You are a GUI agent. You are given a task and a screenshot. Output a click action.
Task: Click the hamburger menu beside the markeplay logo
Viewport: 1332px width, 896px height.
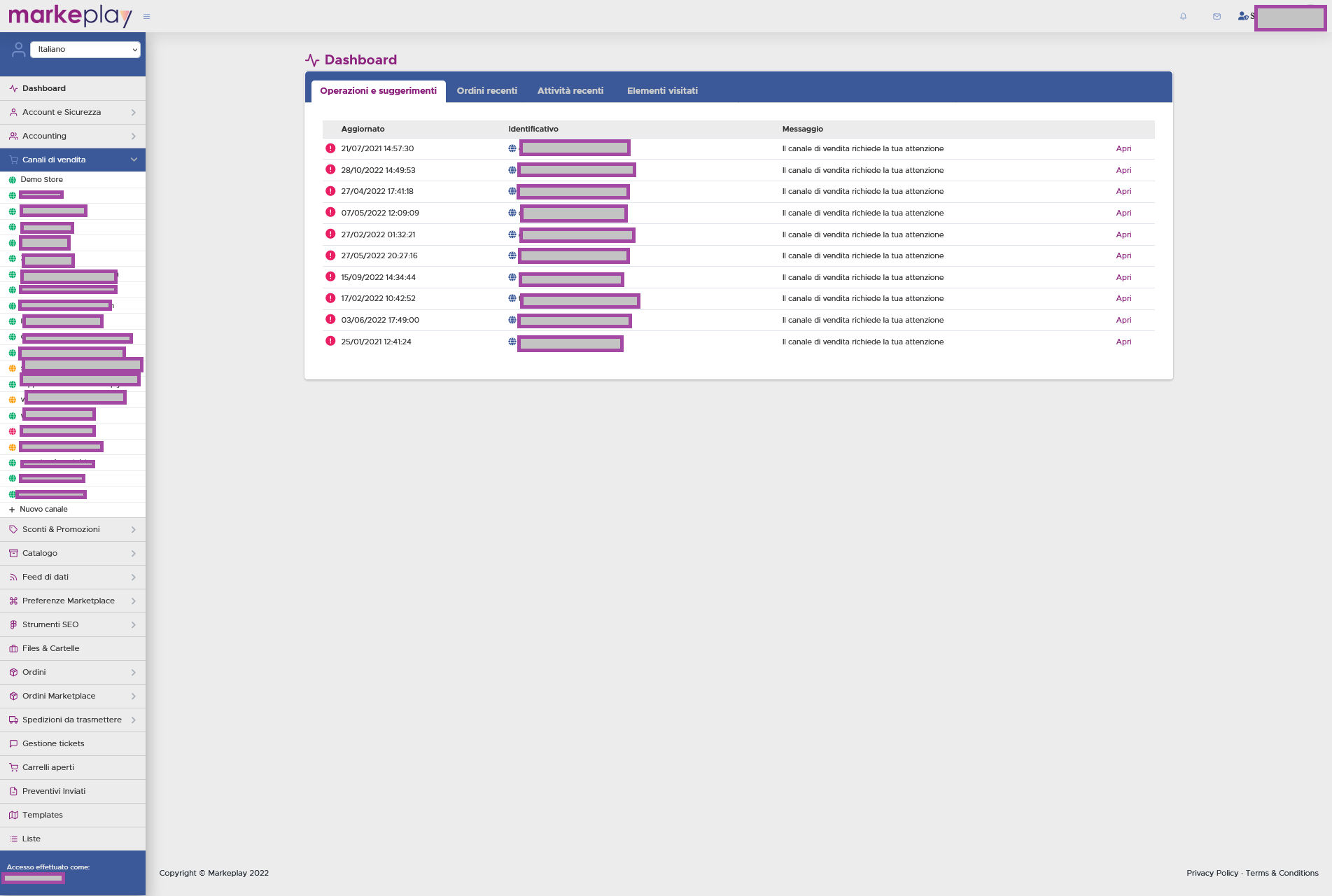pyautogui.click(x=146, y=16)
